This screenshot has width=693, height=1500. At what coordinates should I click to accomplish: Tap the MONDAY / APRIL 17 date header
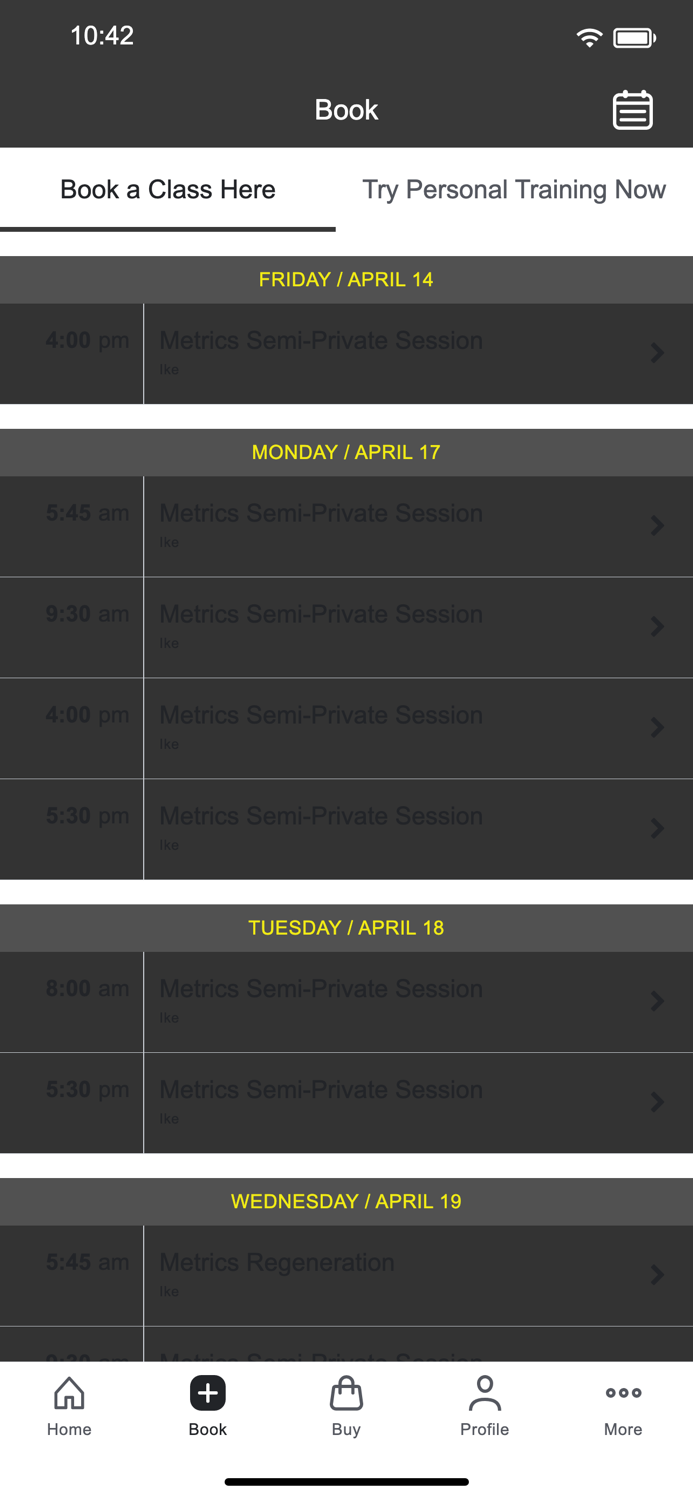pos(346,452)
